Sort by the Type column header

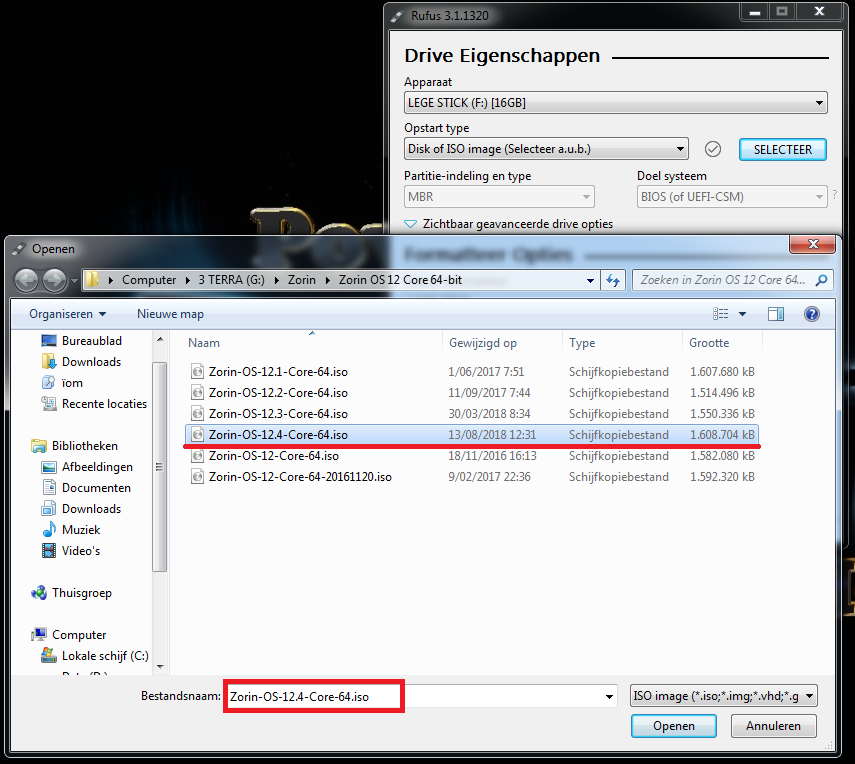pos(582,343)
